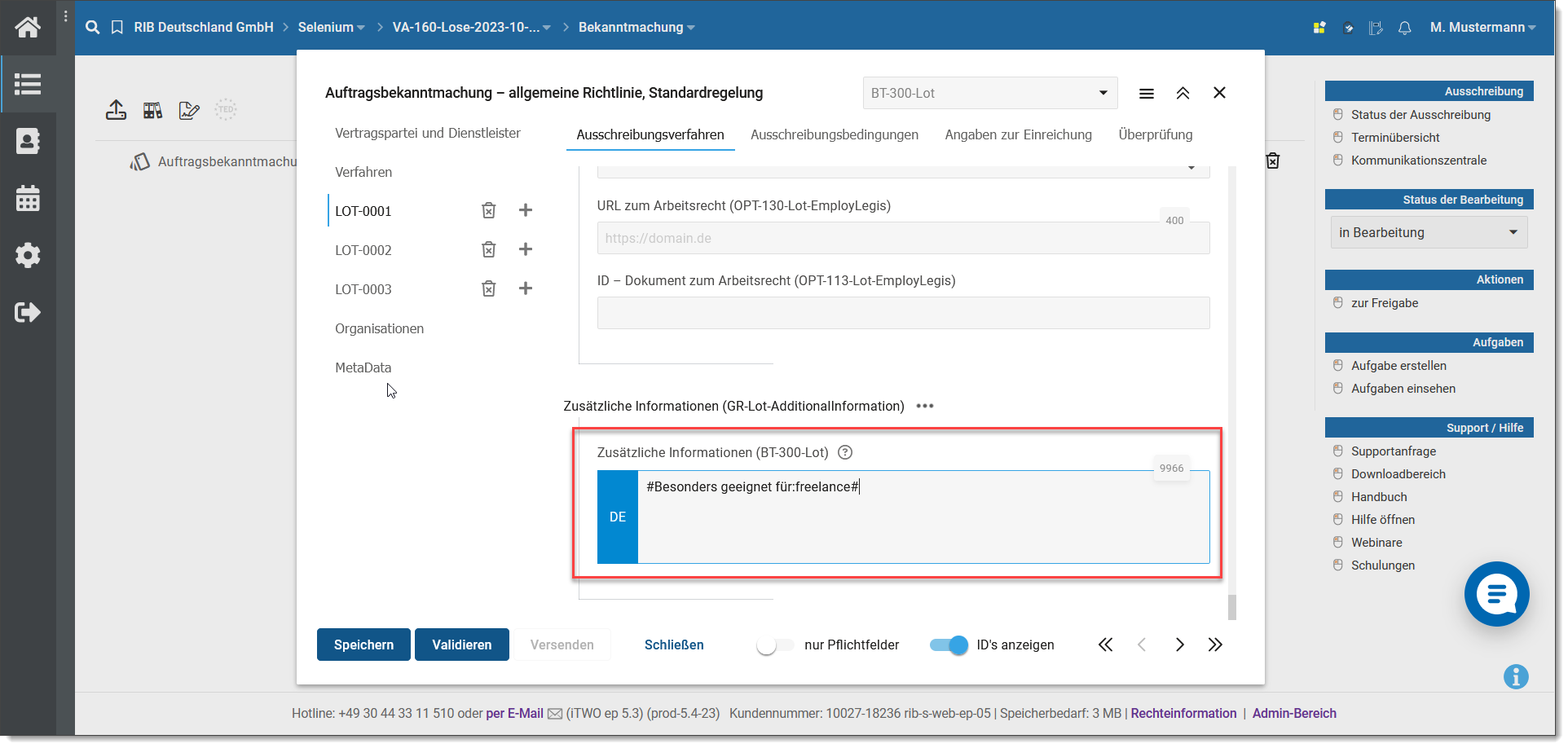
Task: Click the colored apps grid icon
Action: tap(1319, 28)
